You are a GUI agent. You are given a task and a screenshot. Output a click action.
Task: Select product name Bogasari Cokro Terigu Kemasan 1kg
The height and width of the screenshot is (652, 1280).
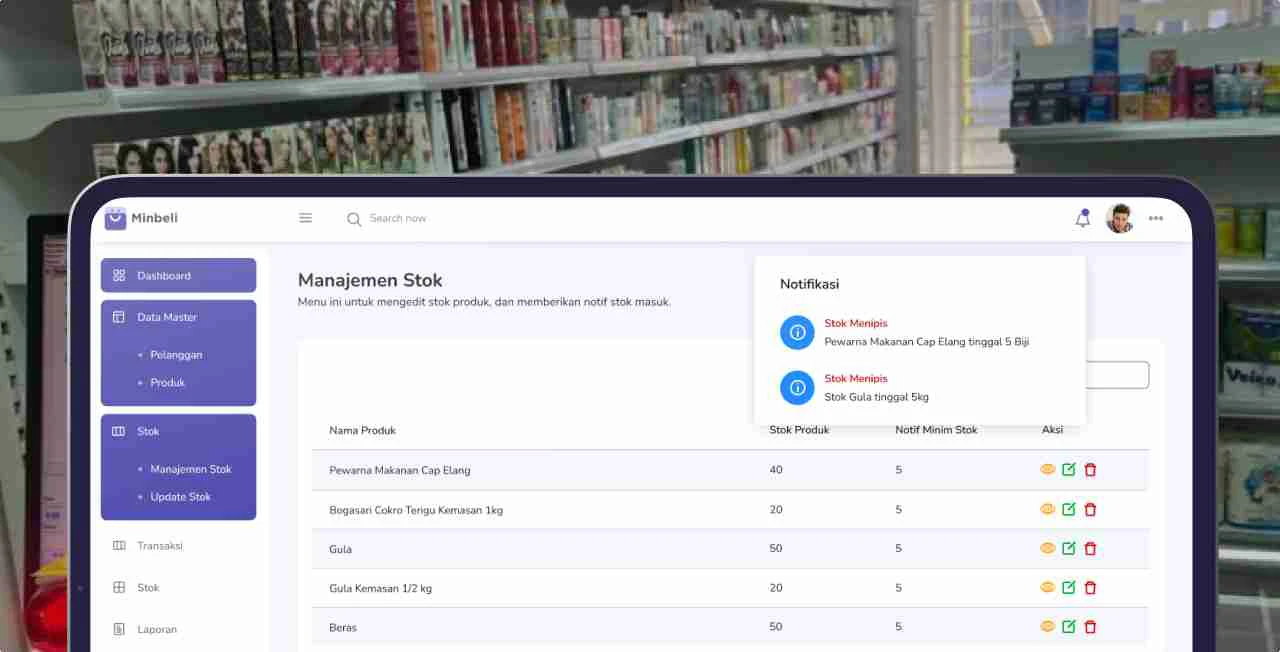tap(416, 510)
